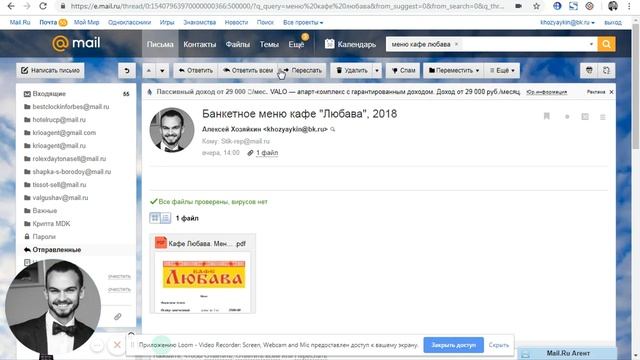640x360 pixels.
Task: Open the Все проекты dropdown
Action: (x=303, y=22)
